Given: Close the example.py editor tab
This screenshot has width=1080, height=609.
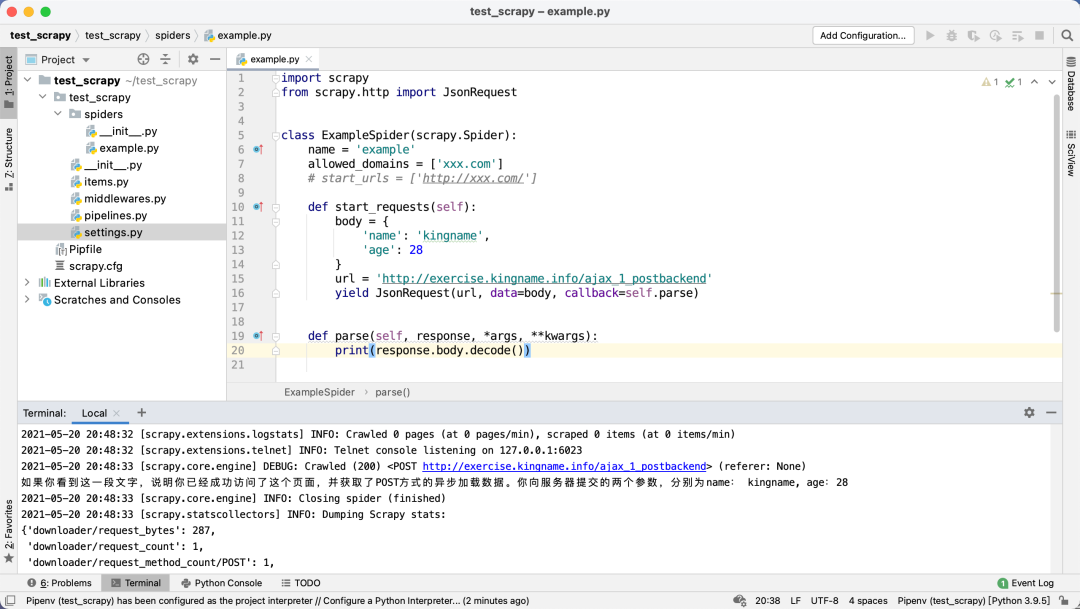Looking at the screenshot, I should click(309, 59).
